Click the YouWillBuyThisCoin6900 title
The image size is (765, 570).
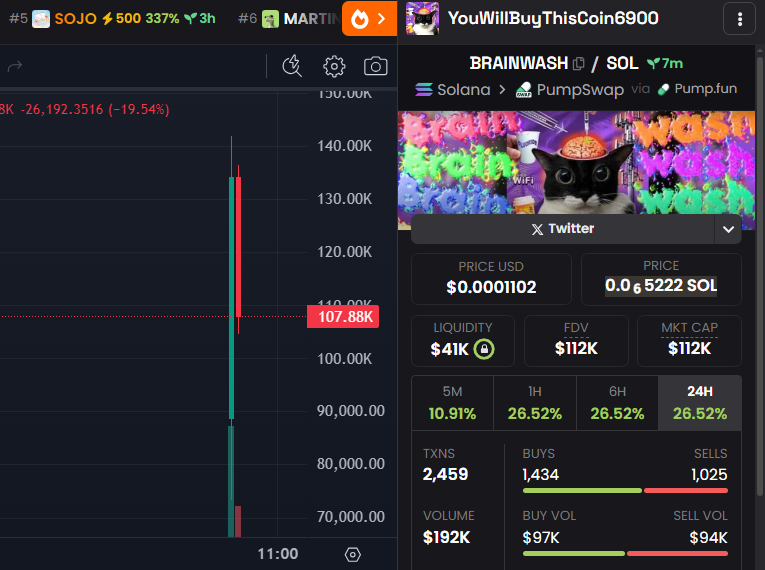553,19
